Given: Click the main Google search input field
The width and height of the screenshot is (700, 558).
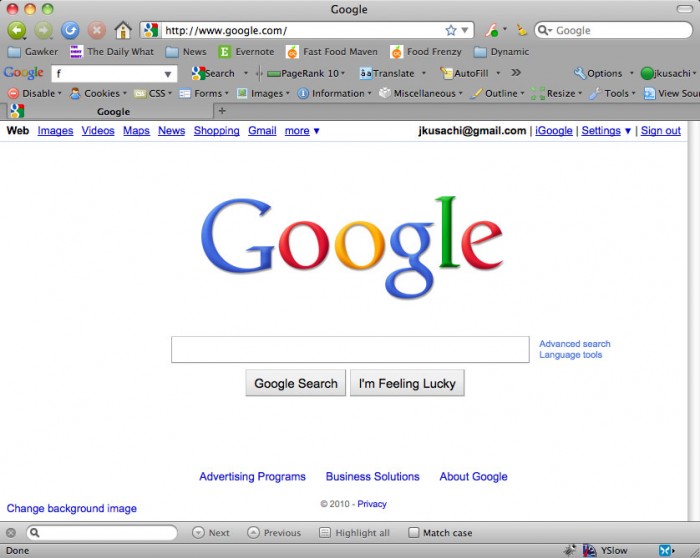Looking at the screenshot, I should coord(350,350).
